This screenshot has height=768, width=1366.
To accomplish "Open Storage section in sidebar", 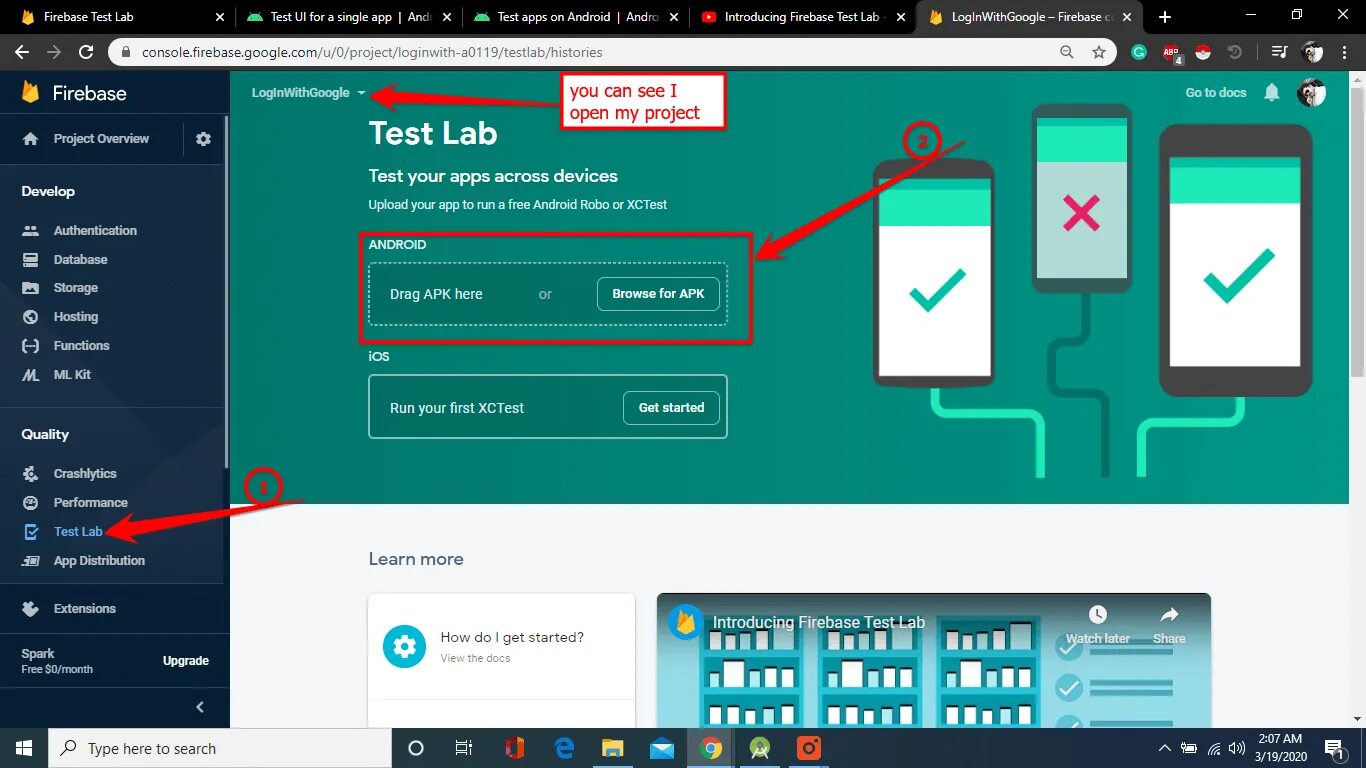I will (x=76, y=288).
